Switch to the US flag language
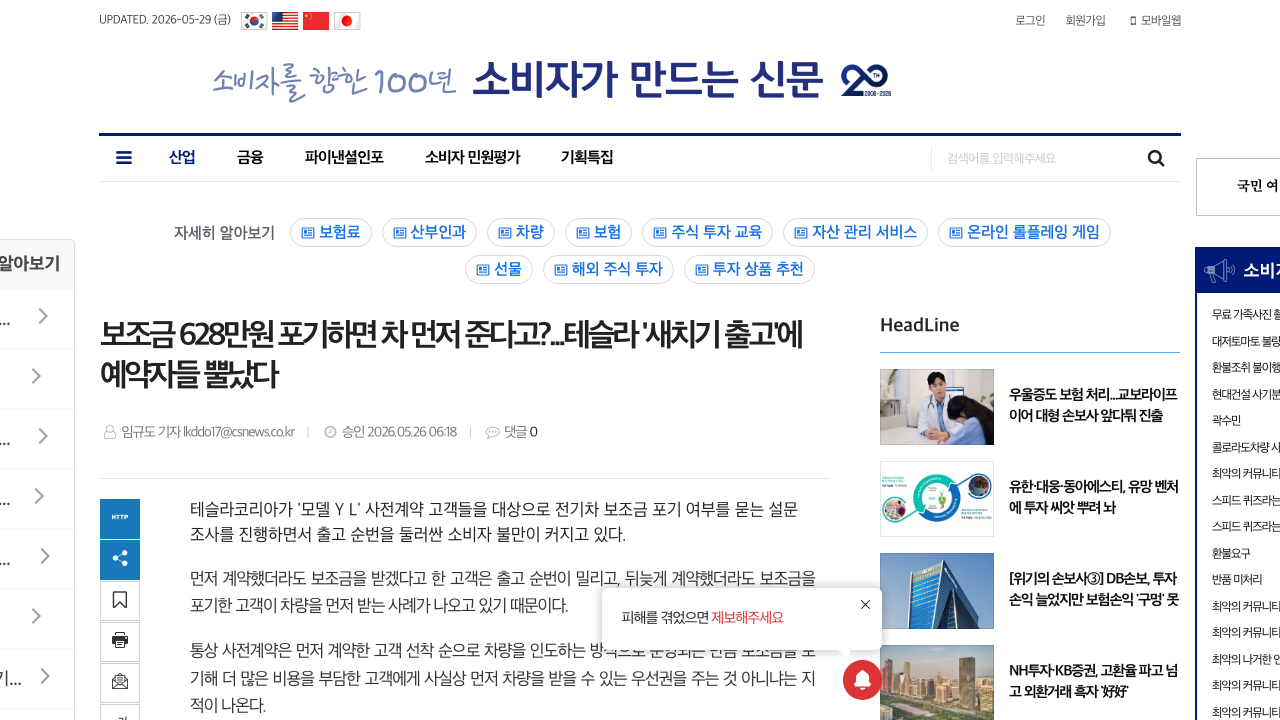 (x=285, y=21)
